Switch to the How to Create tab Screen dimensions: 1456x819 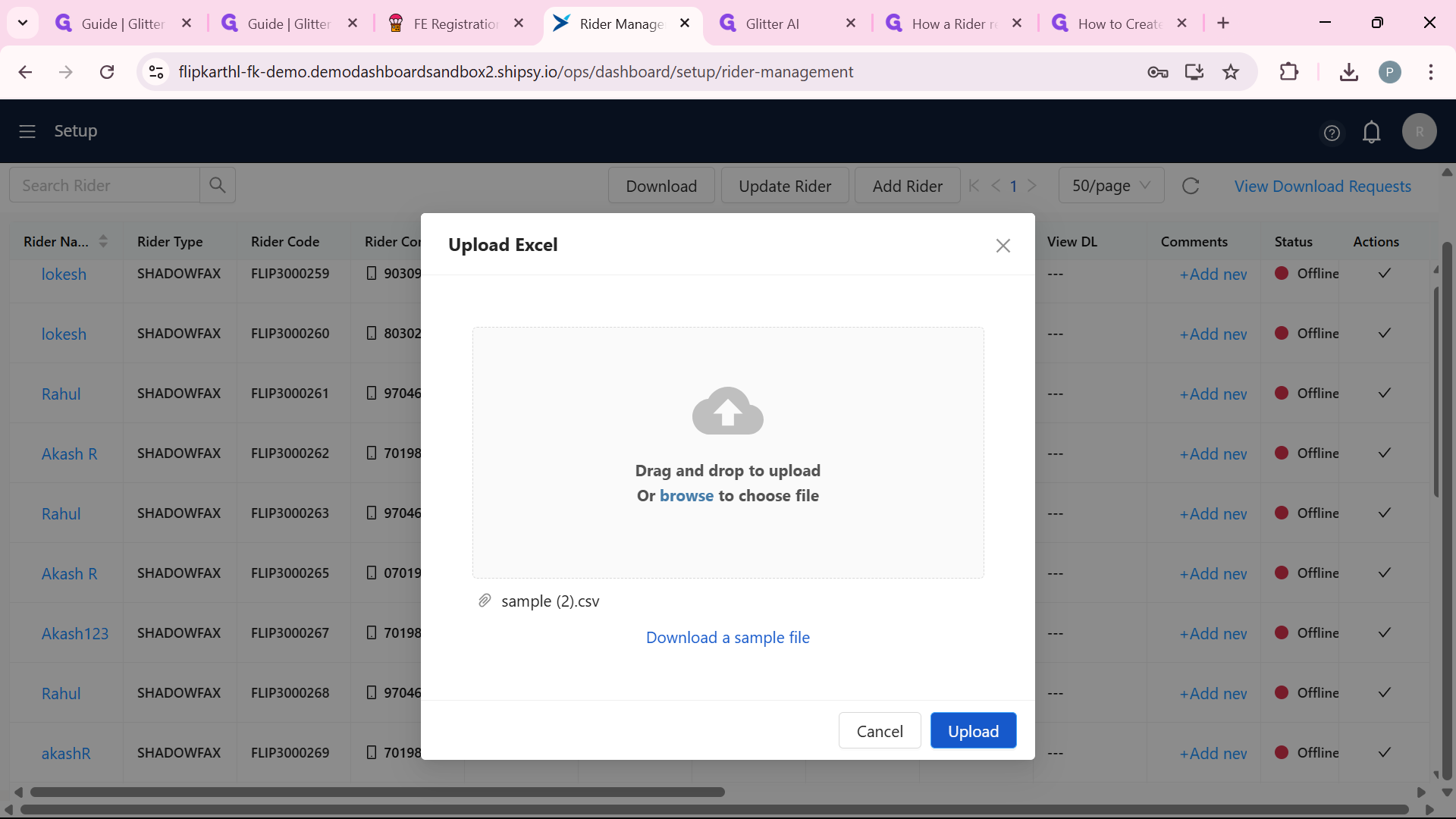click(1119, 24)
